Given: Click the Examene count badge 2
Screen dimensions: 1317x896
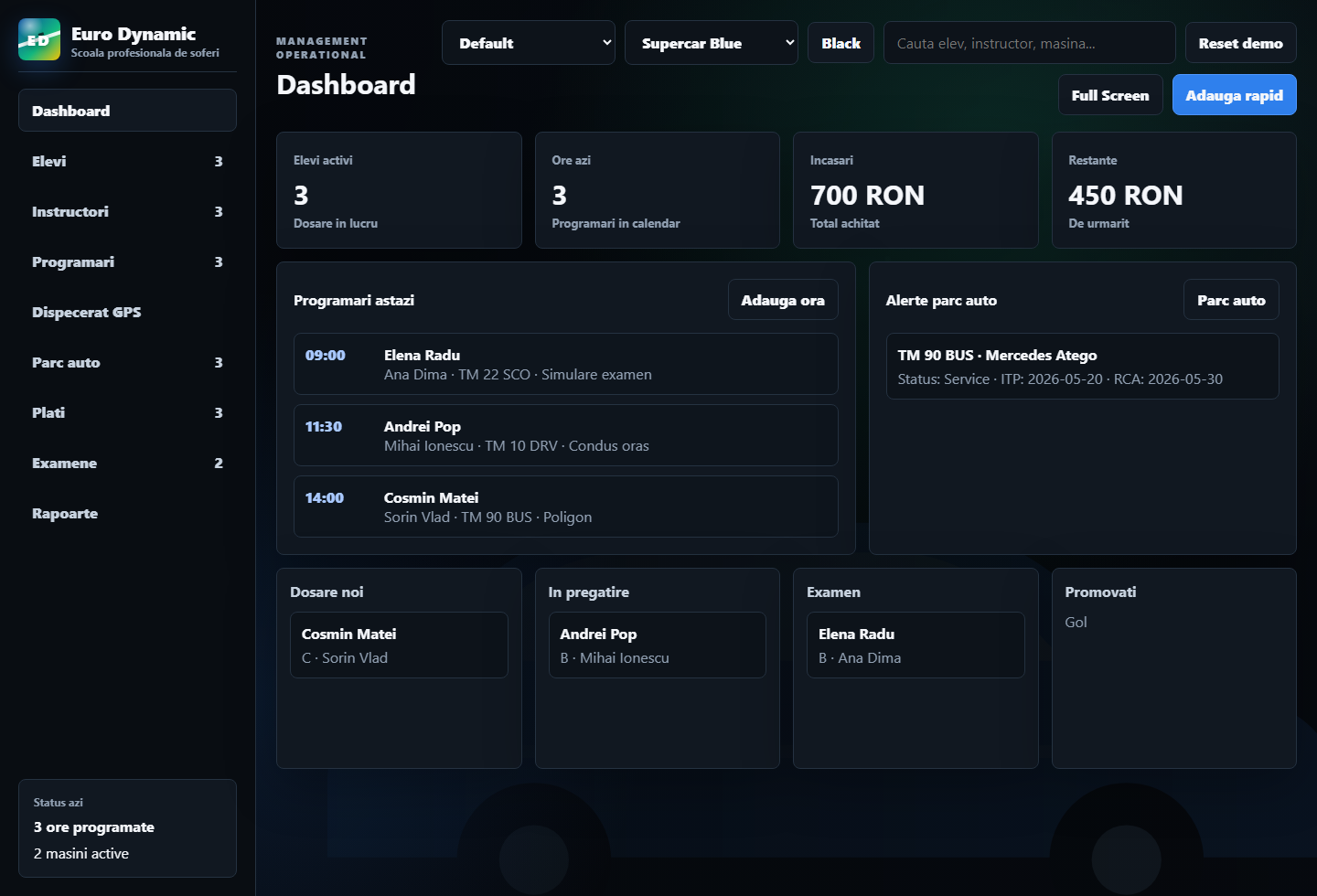Looking at the screenshot, I should coord(219,463).
